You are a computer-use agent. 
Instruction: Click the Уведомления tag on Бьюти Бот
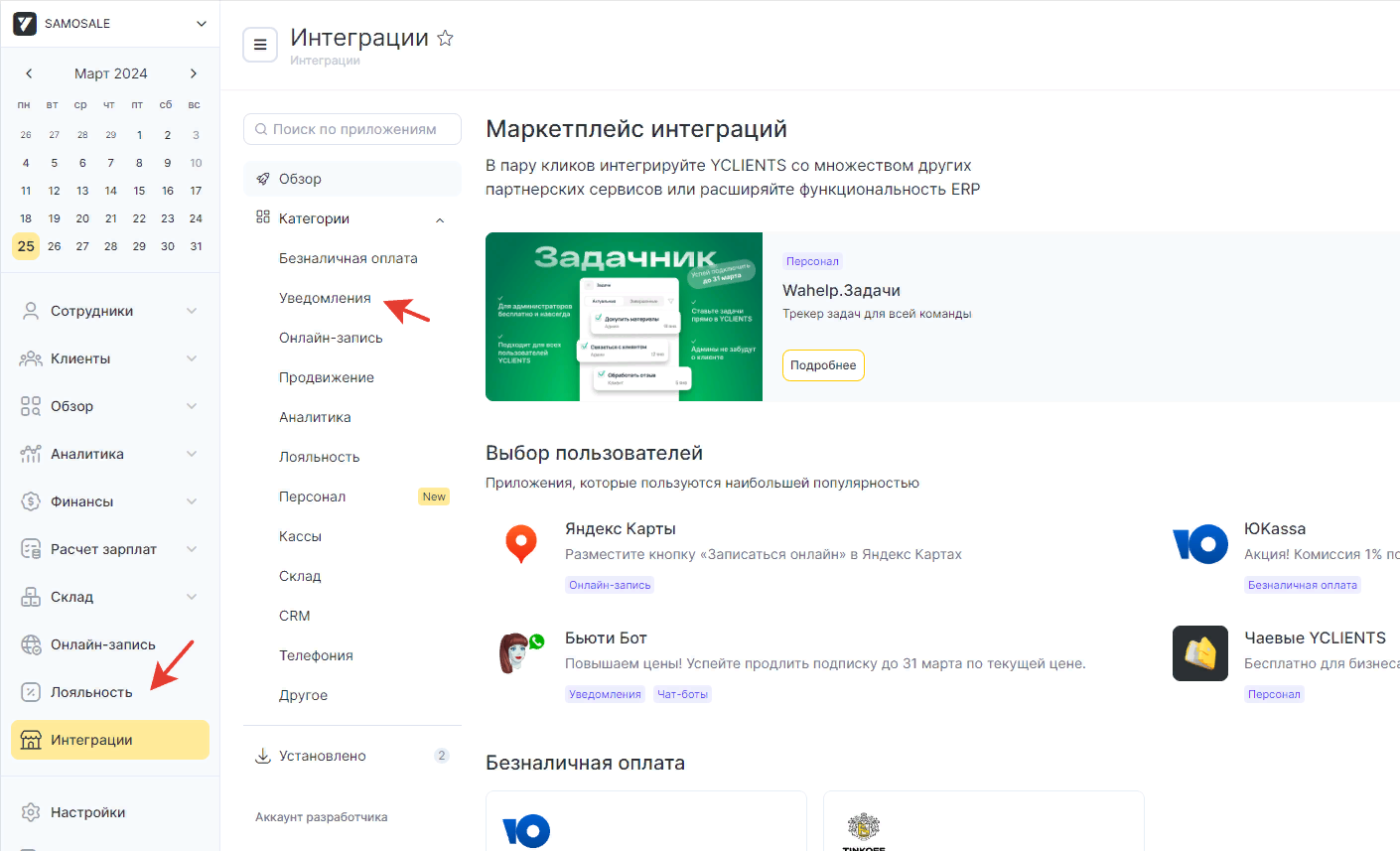[605, 694]
